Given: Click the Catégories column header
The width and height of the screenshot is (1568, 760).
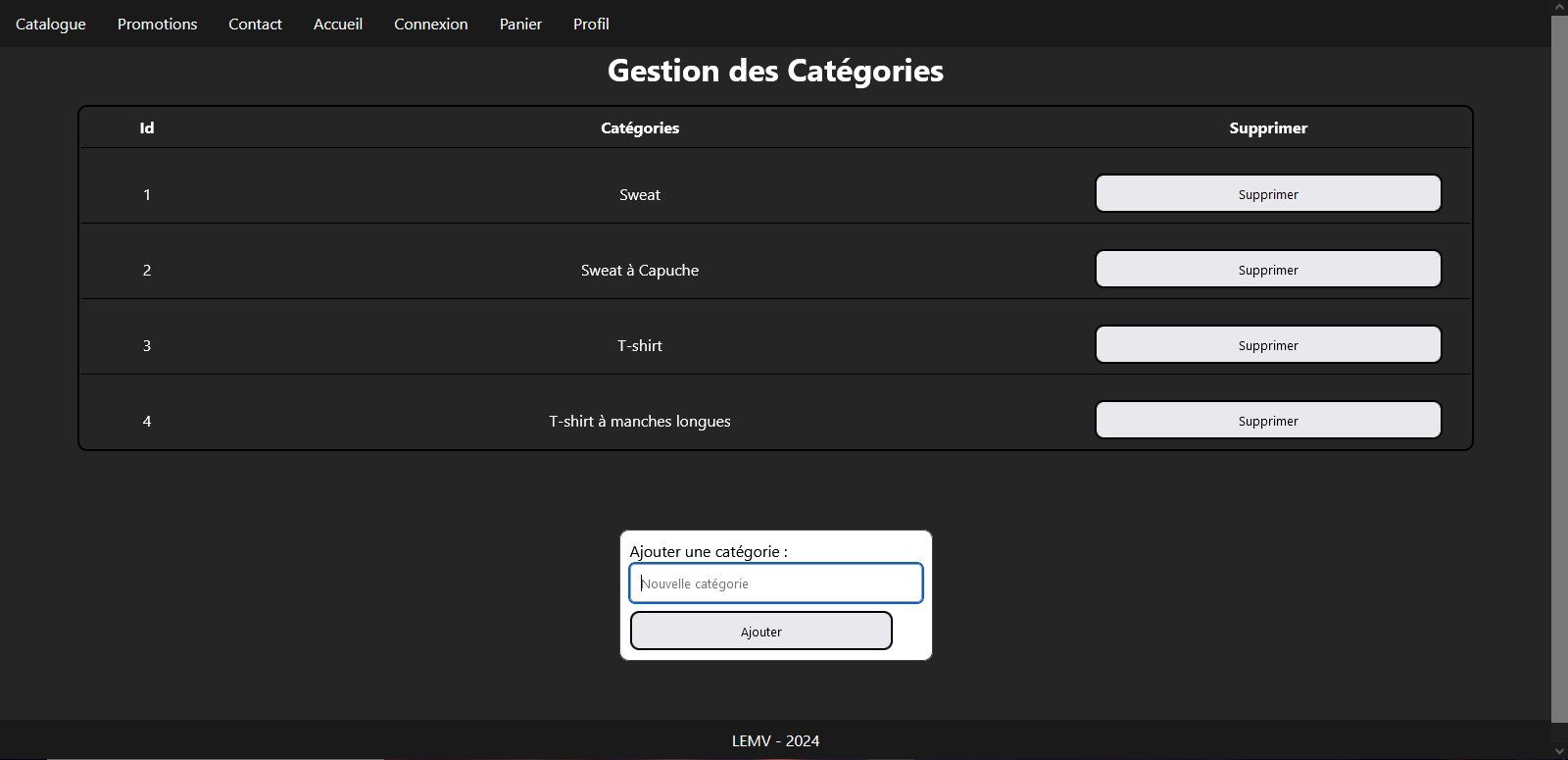Looking at the screenshot, I should click(x=640, y=128).
